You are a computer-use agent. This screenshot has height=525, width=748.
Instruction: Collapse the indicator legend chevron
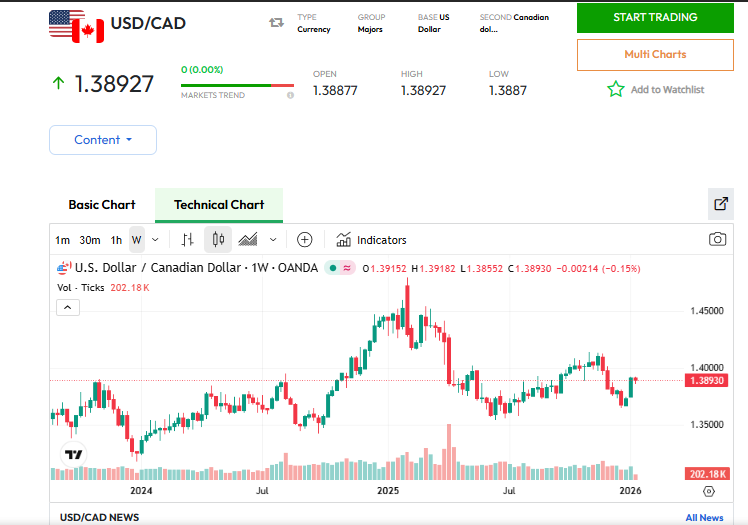click(x=67, y=308)
